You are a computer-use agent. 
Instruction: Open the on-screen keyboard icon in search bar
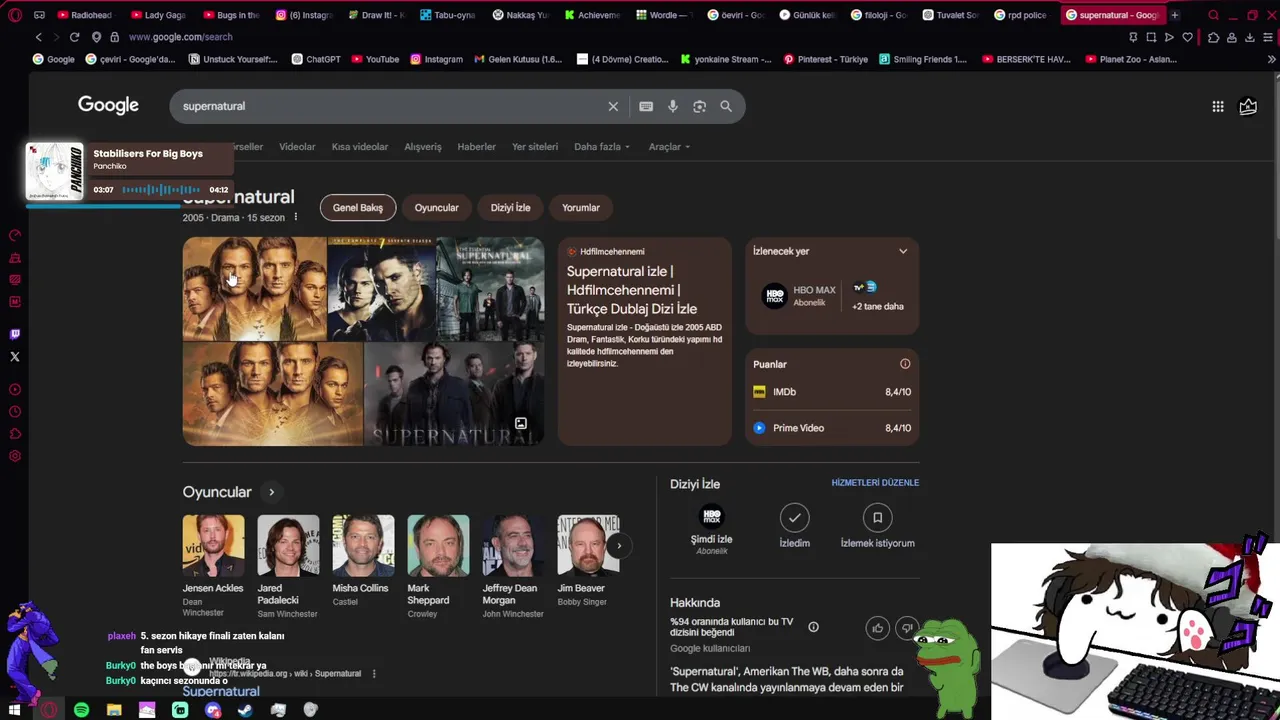click(646, 106)
